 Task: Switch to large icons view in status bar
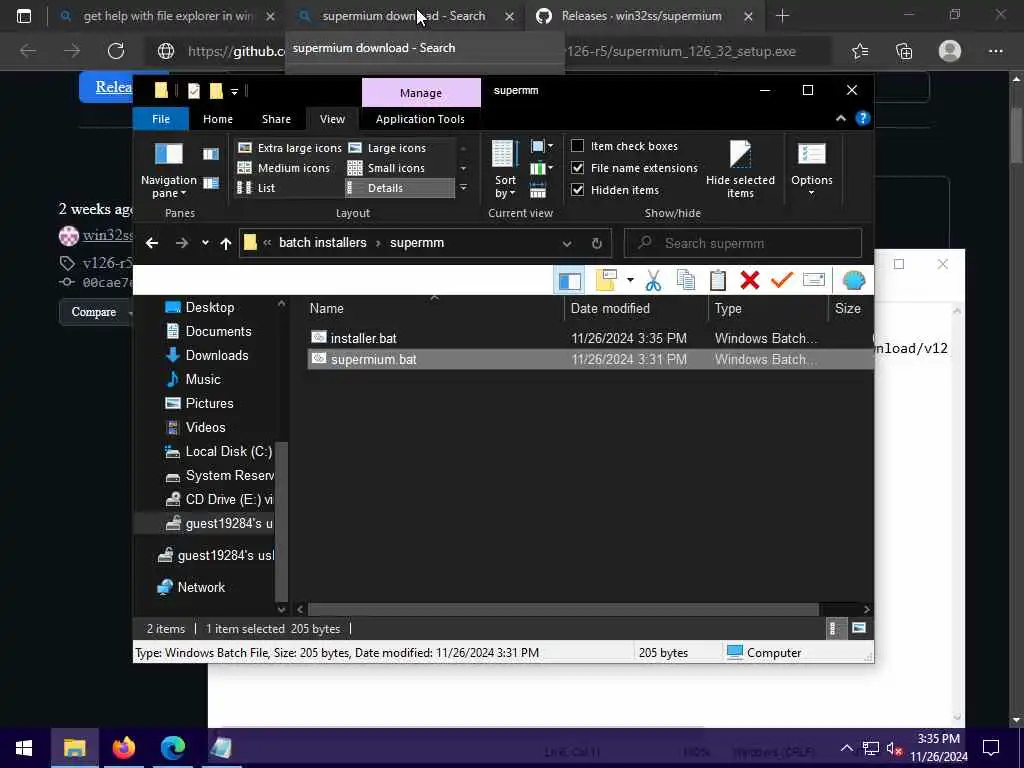(858, 628)
